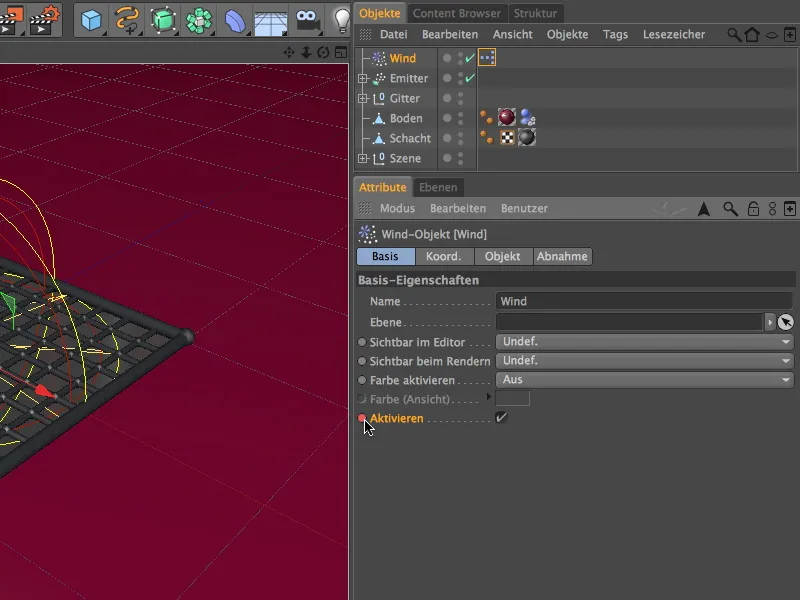Screen dimensions: 800x600
Task: Open the MoGraph array tool
Action: tap(199, 21)
